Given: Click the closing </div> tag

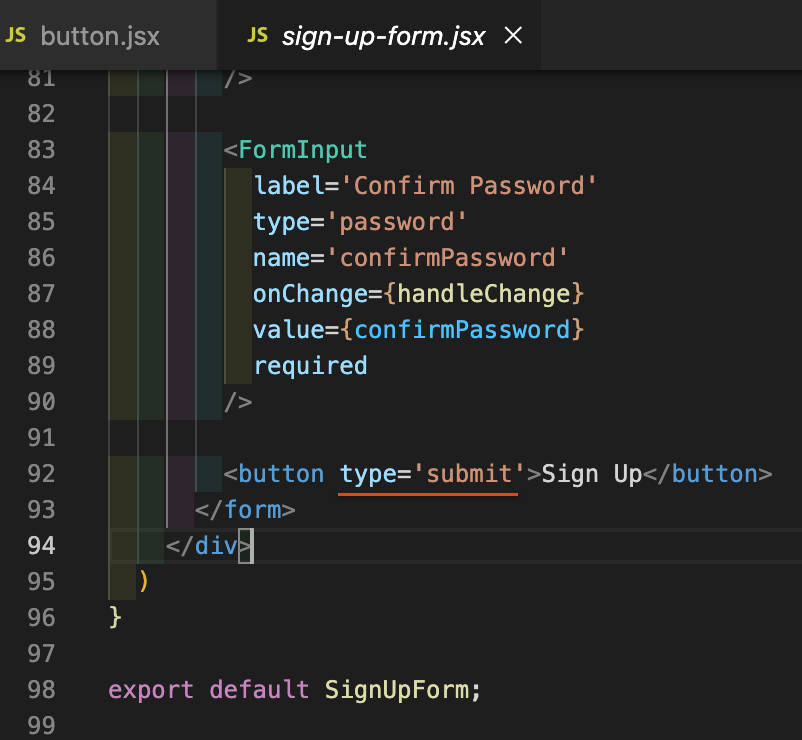Looking at the screenshot, I should click(209, 546).
